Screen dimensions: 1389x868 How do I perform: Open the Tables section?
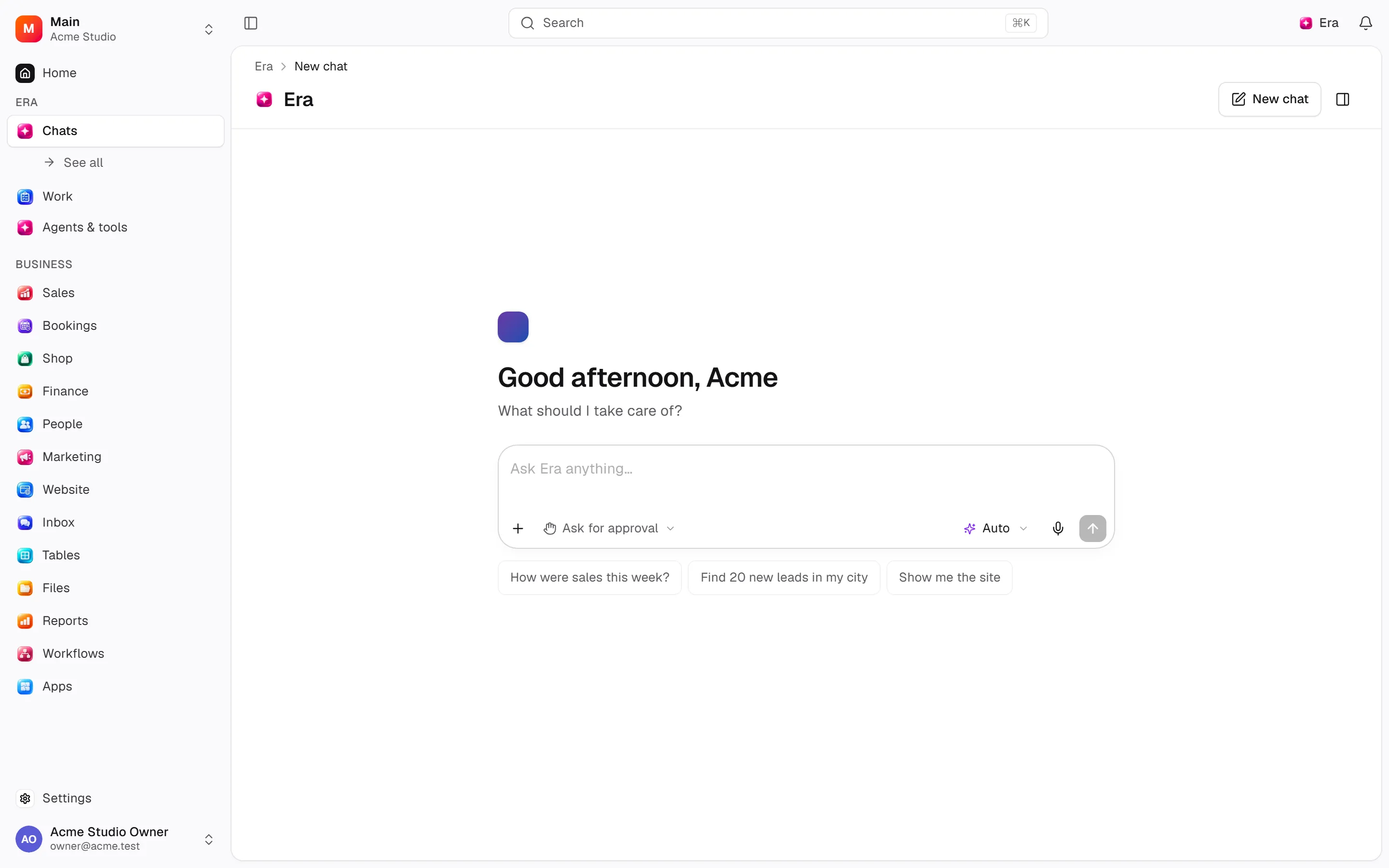coord(116,555)
